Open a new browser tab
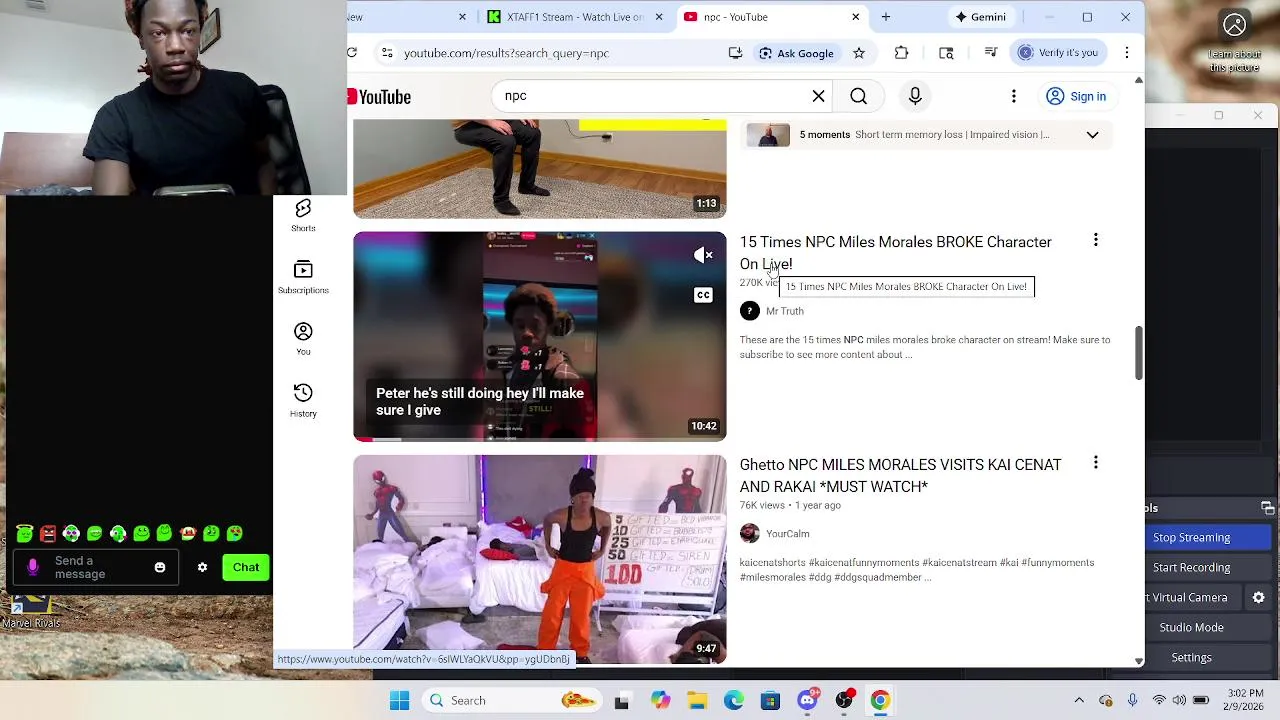This screenshot has height=720, width=1280. click(x=885, y=17)
